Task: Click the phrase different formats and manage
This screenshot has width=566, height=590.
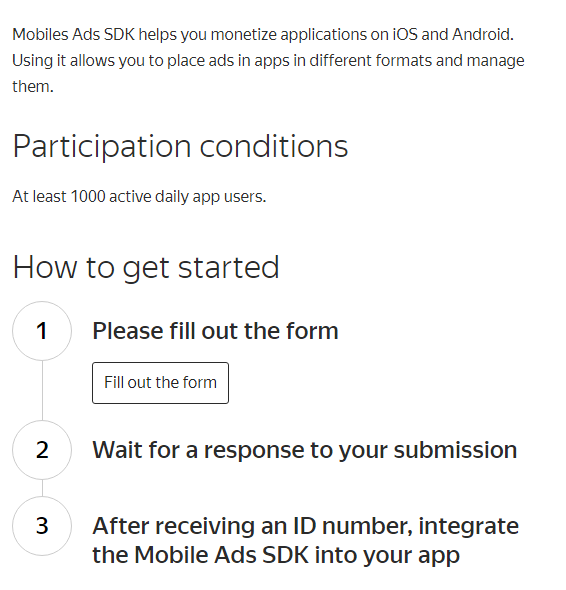Action: pos(417,61)
